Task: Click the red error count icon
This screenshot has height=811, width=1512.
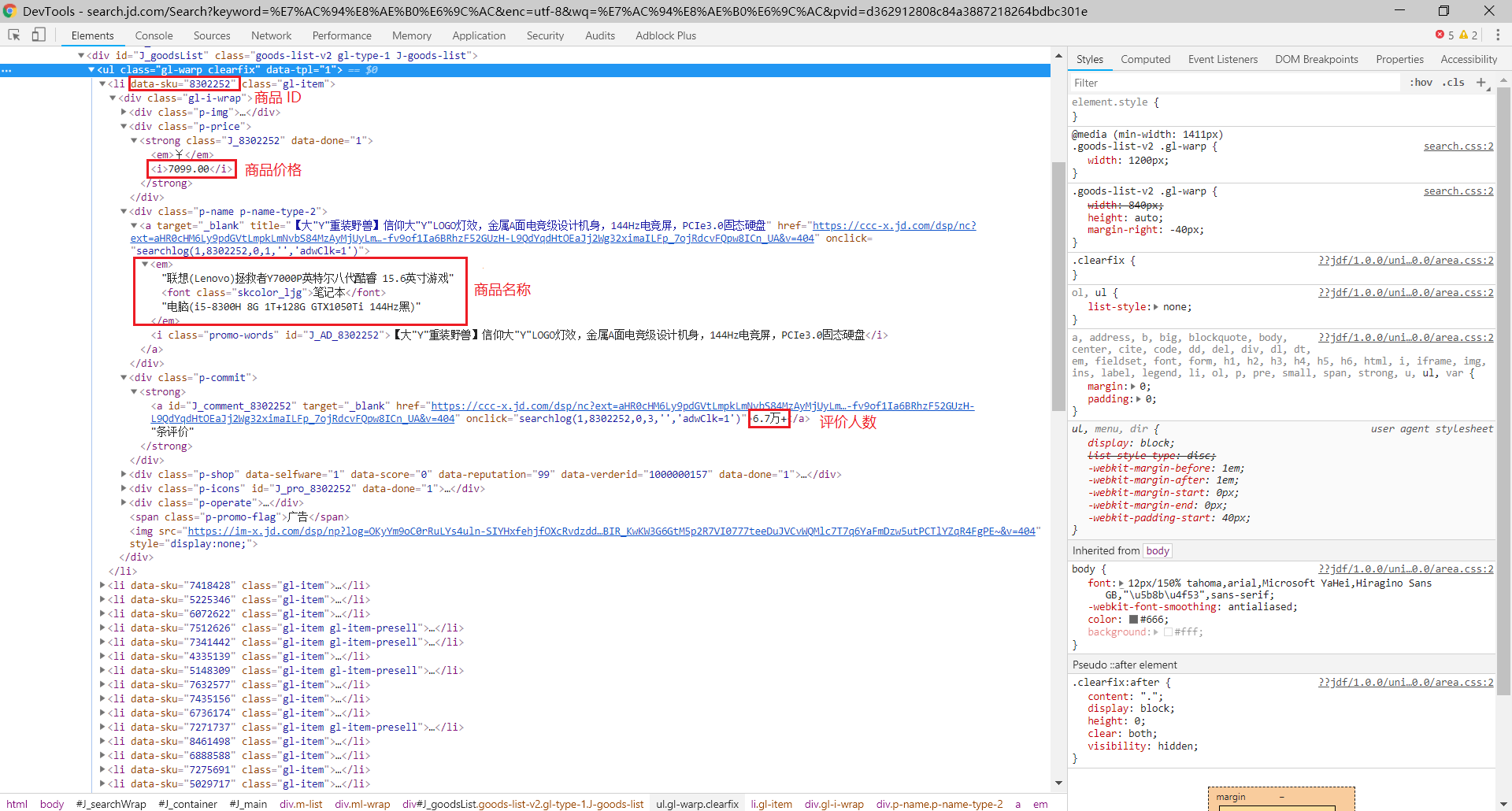Action: point(1440,35)
